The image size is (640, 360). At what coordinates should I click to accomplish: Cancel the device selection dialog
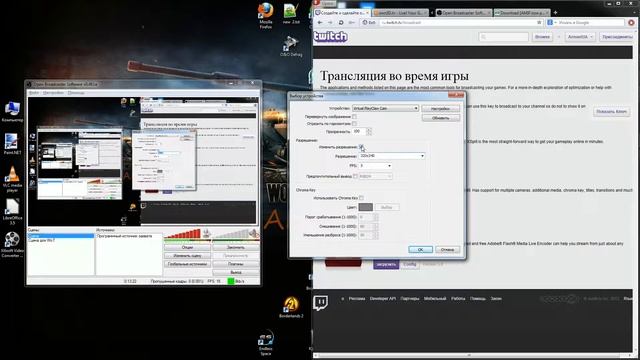(x=448, y=249)
